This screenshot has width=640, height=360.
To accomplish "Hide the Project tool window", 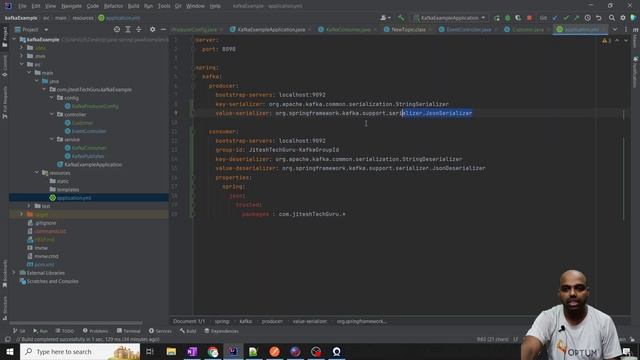I will tap(163, 29).
